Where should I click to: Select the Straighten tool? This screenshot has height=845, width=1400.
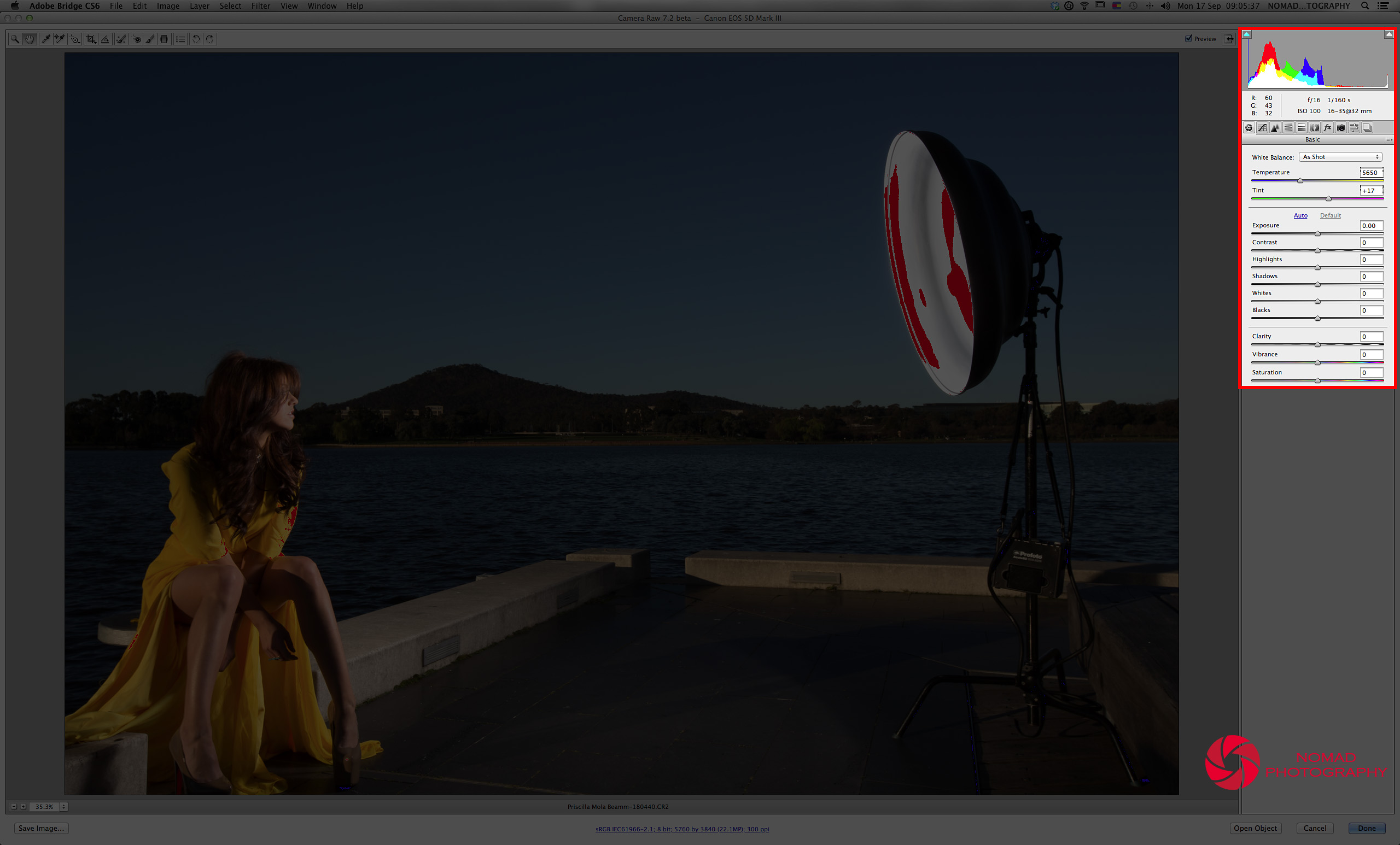[105, 39]
